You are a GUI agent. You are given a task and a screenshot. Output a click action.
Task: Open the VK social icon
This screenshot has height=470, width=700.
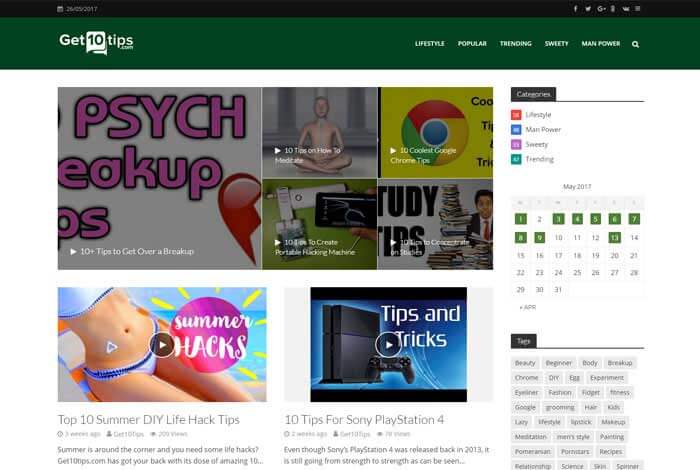point(625,8)
